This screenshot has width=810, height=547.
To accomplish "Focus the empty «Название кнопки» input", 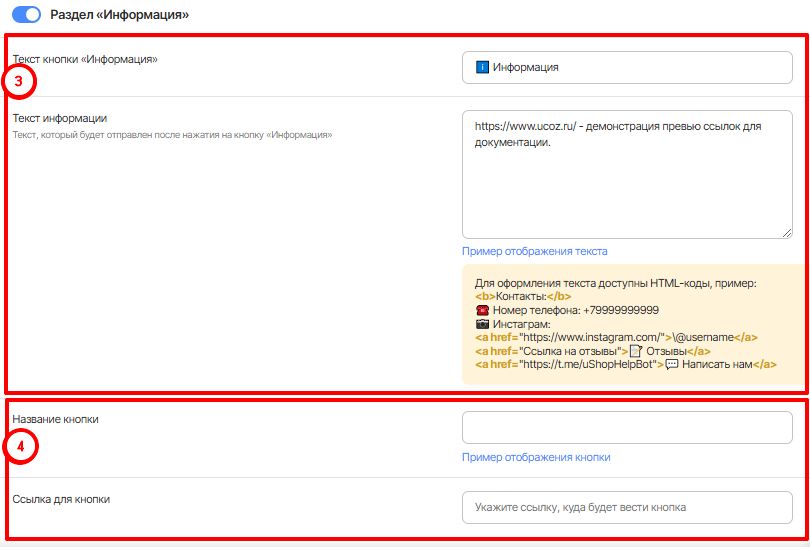I will [626, 427].
